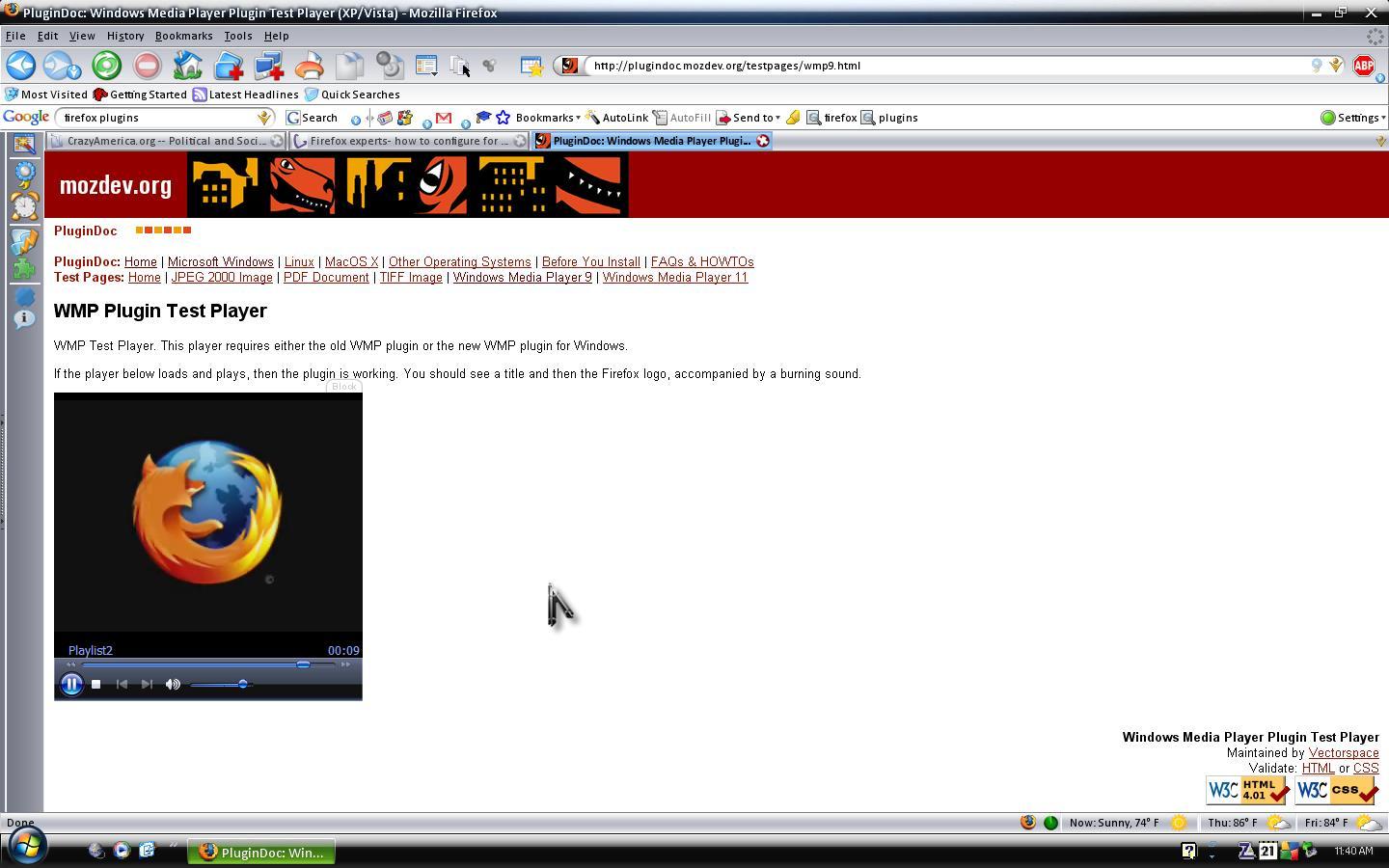Open the Tools menu
Image resolution: width=1389 pixels, height=868 pixels.
(x=238, y=36)
